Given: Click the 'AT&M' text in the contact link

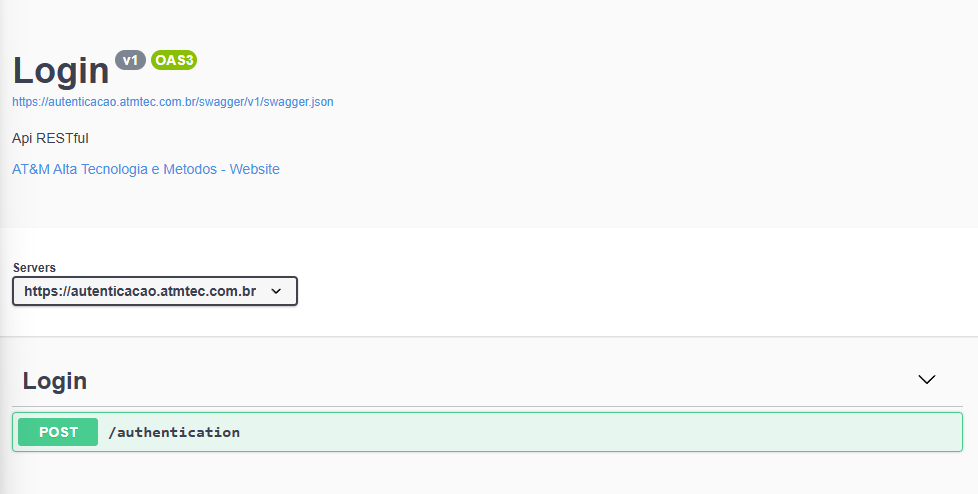Looking at the screenshot, I should tap(30, 169).
